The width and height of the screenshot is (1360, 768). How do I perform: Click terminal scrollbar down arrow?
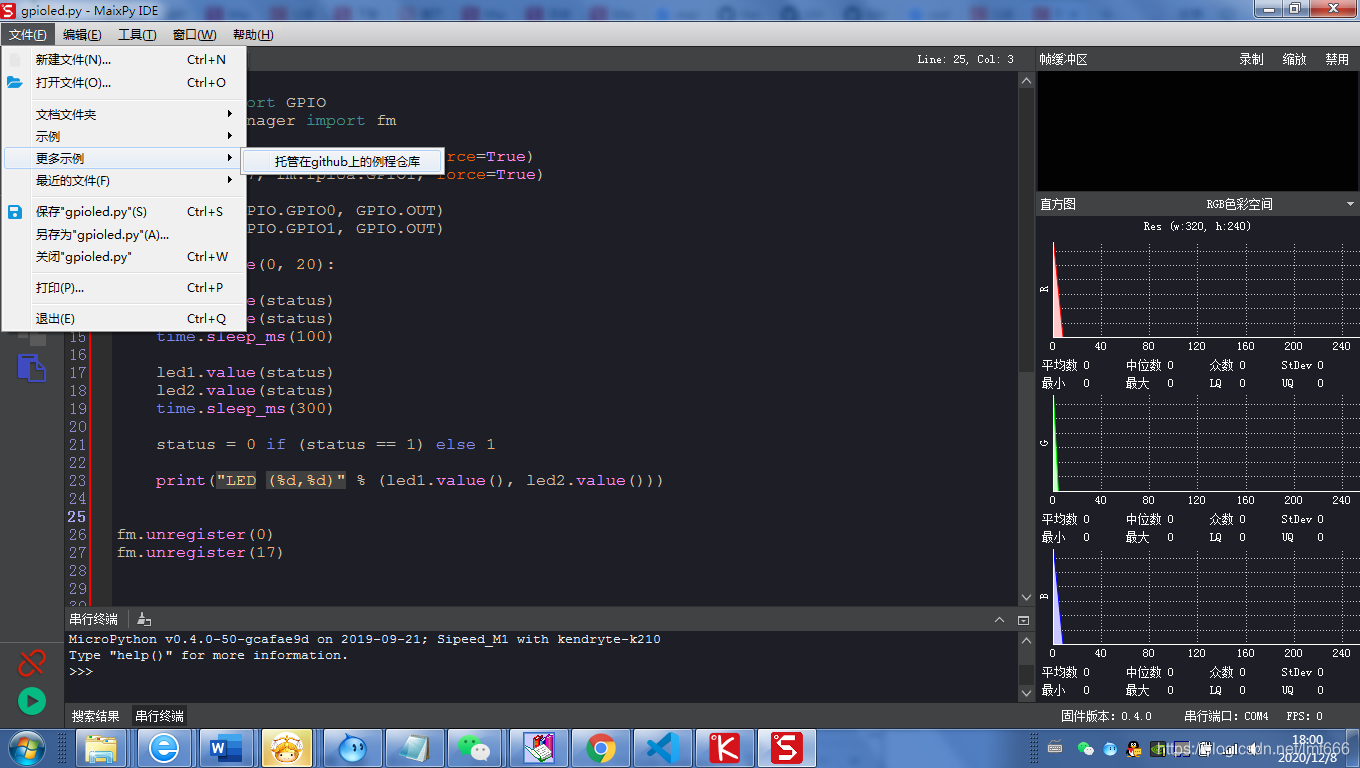pyautogui.click(x=1025, y=692)
